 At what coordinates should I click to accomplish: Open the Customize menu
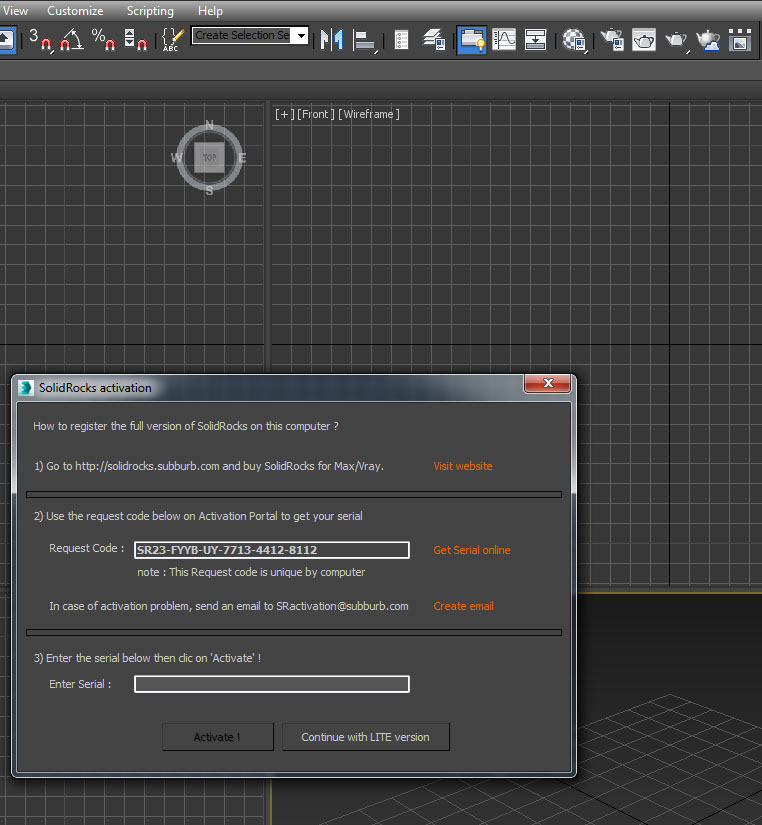click(75, 11)
